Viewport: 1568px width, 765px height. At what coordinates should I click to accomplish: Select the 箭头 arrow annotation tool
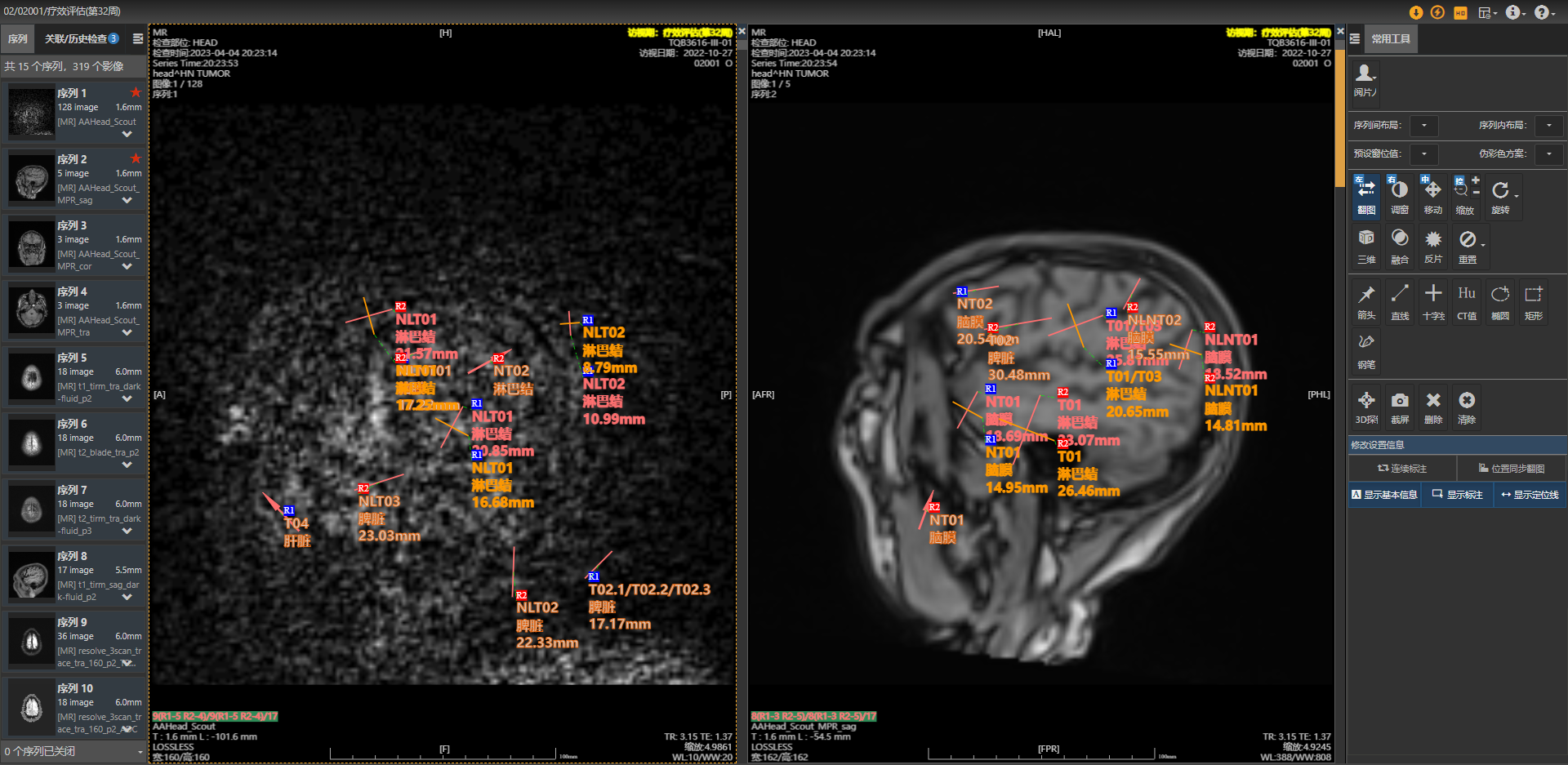(1366, 301)
